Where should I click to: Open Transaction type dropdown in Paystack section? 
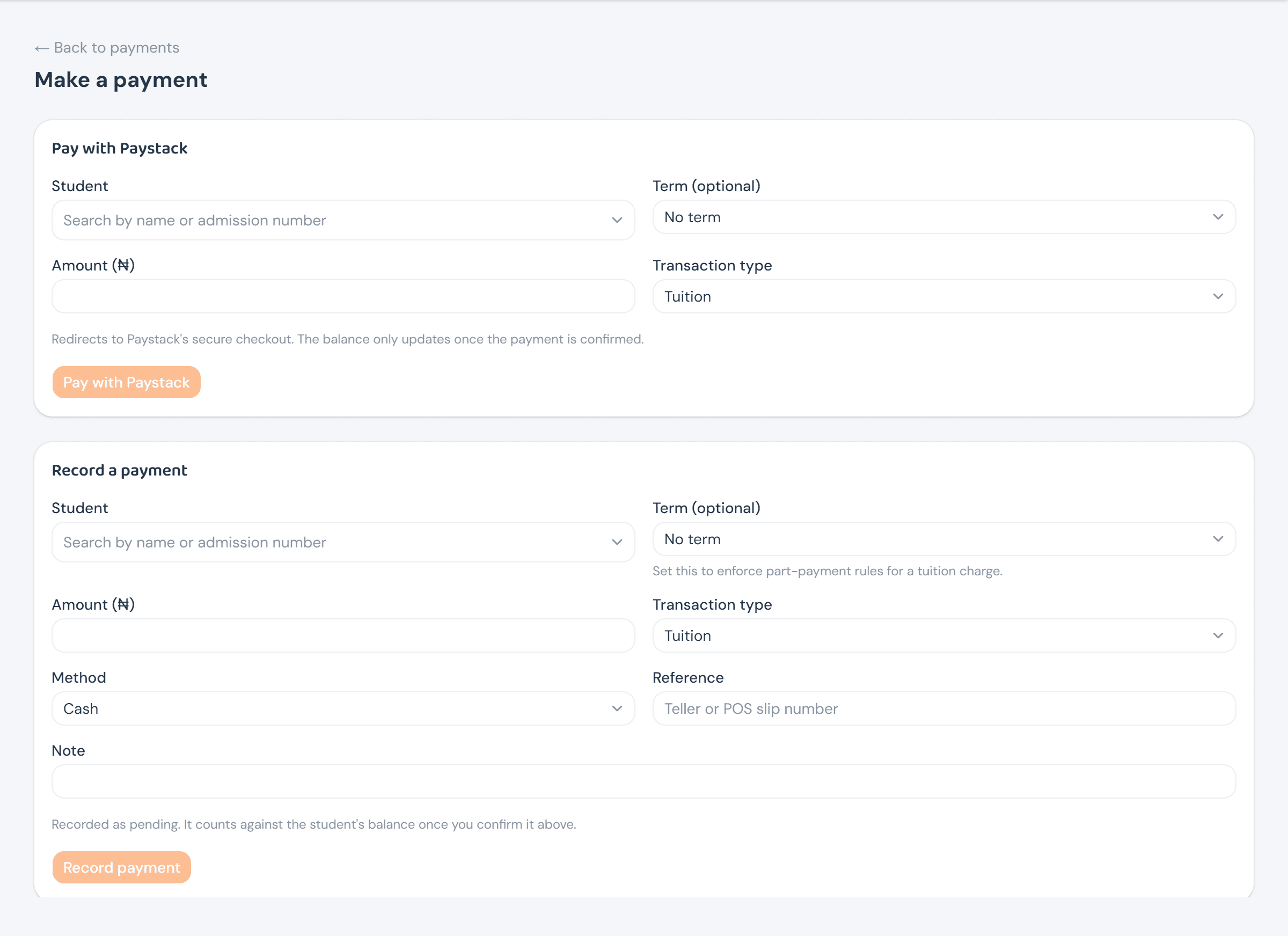tap(944, 296)
